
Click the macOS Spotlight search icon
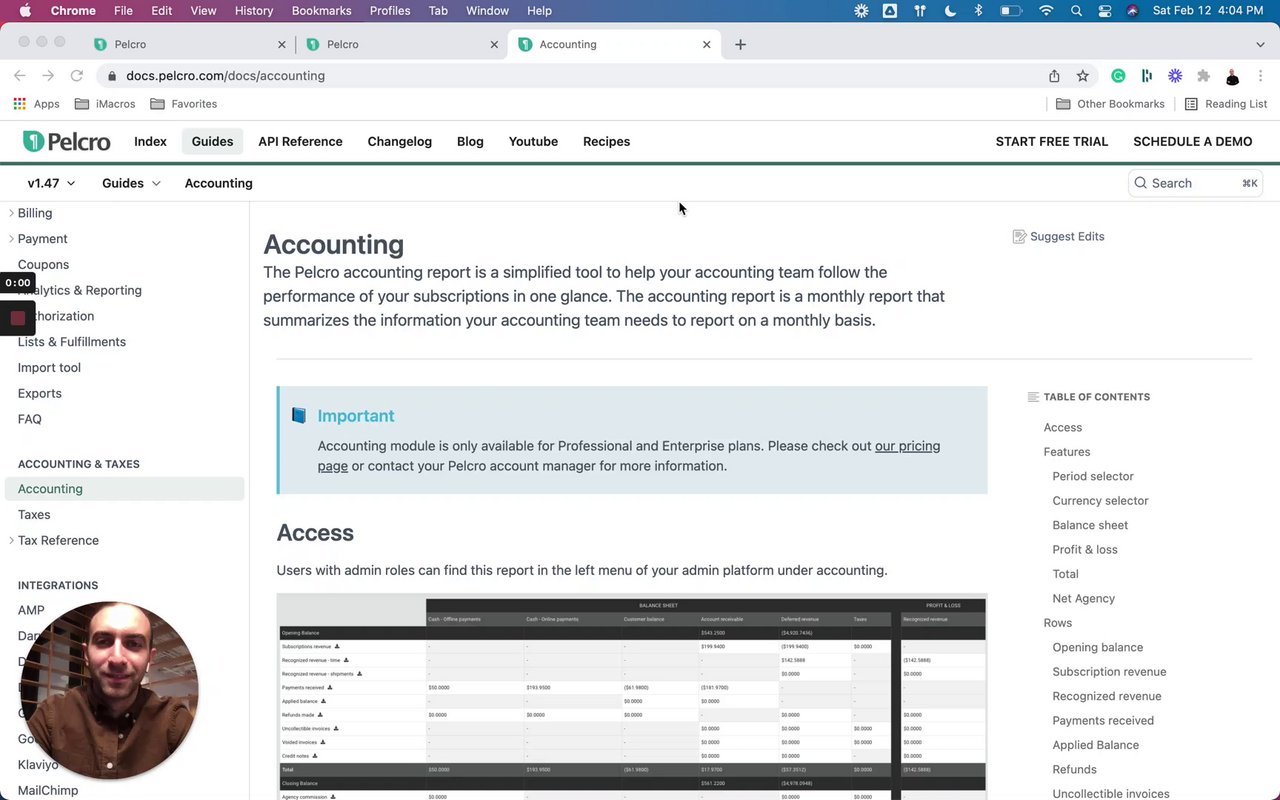(1076, 11)
